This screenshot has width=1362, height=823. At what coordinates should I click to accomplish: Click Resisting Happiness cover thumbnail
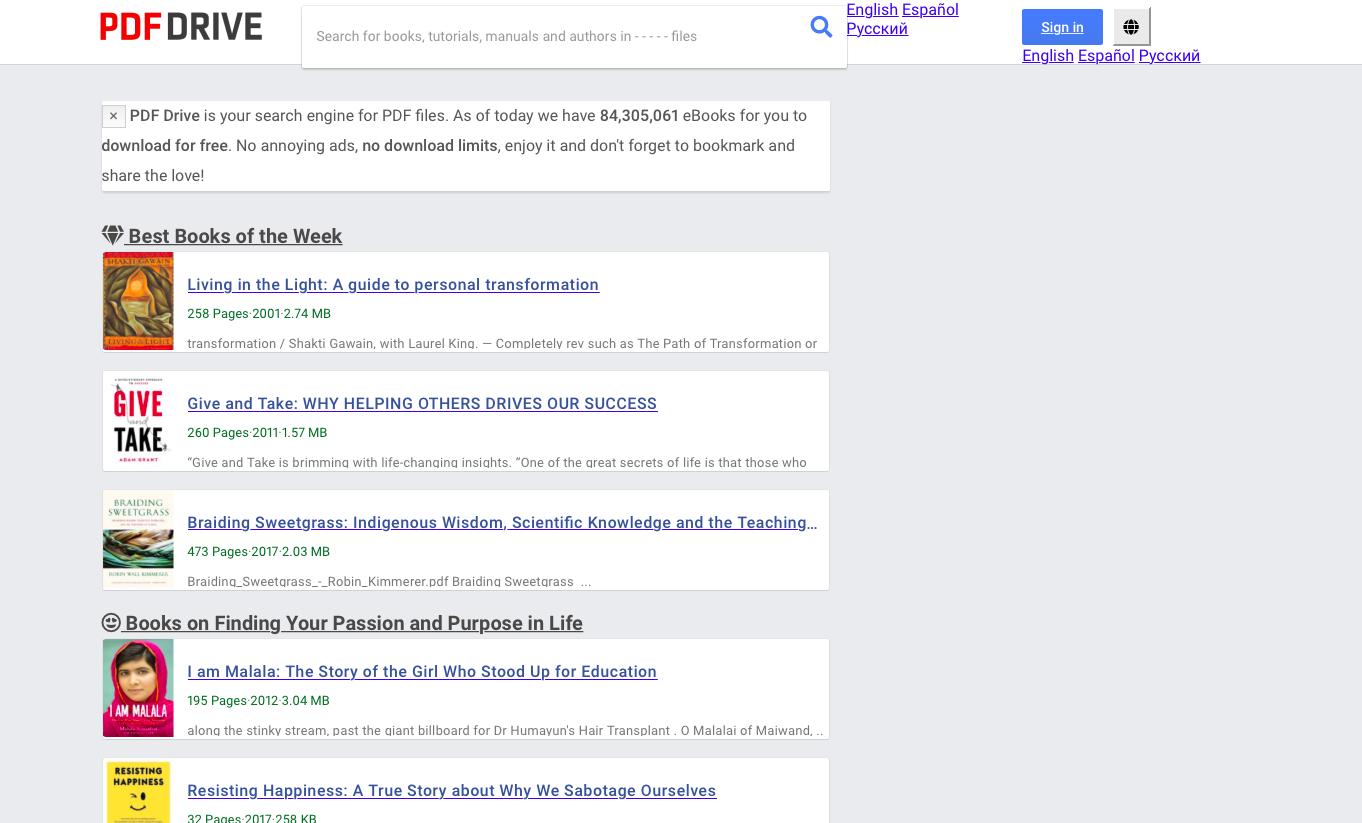coord(138,792)
